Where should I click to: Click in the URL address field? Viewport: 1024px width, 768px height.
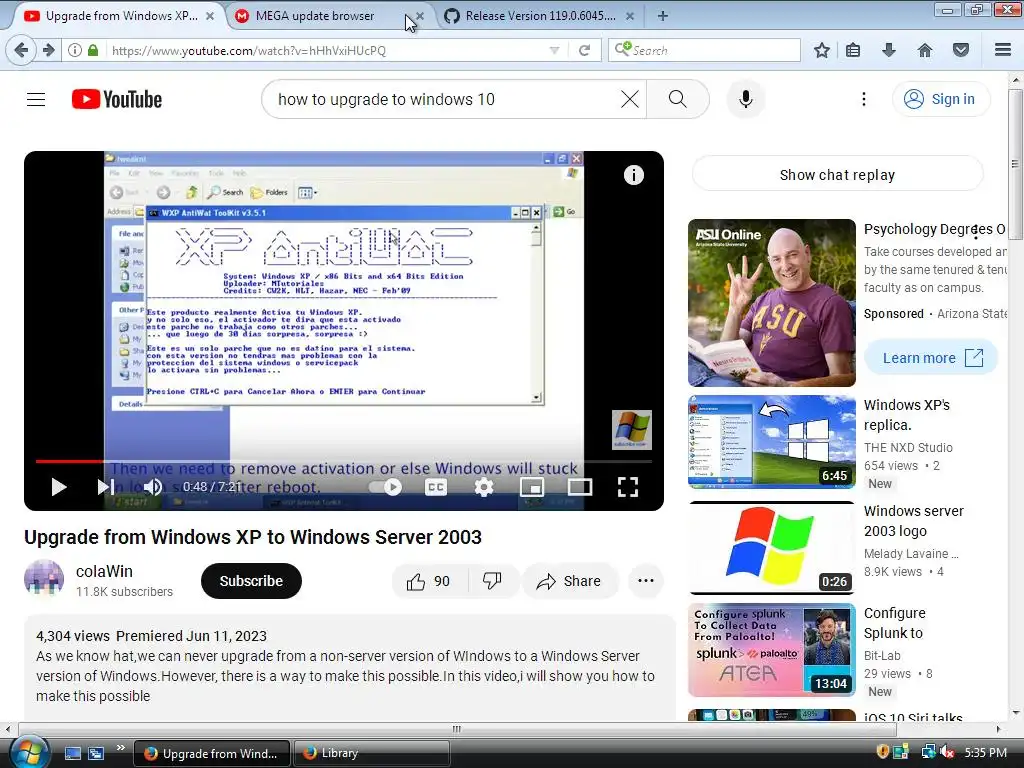click(x=327, y=50)
